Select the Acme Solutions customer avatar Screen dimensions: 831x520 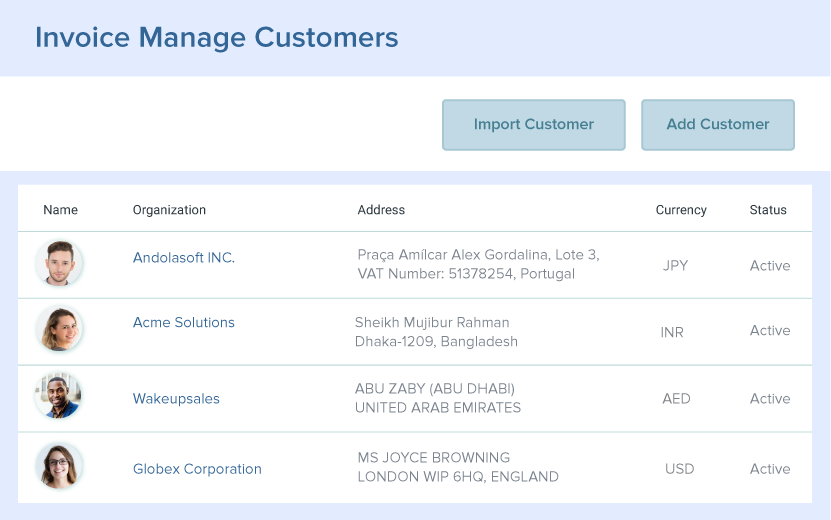point(59,329)
